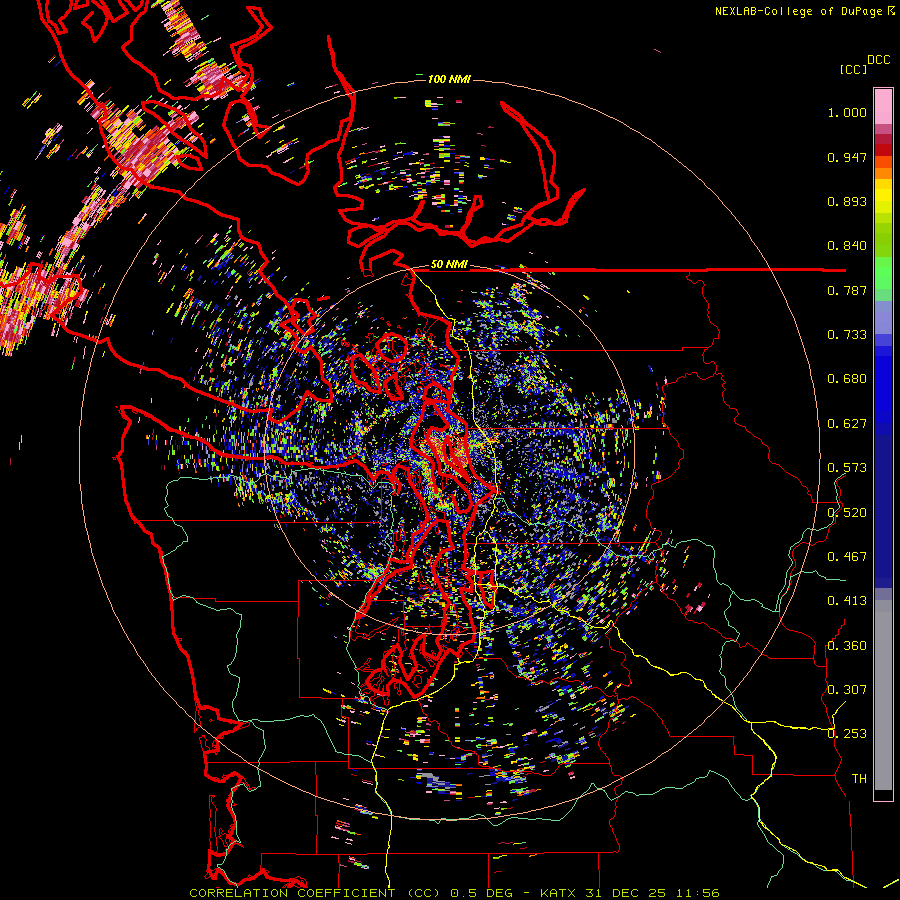Click the [CC] units label
Image resolution: width=900 pixels, height=900 pixels.
click(853, 69)
